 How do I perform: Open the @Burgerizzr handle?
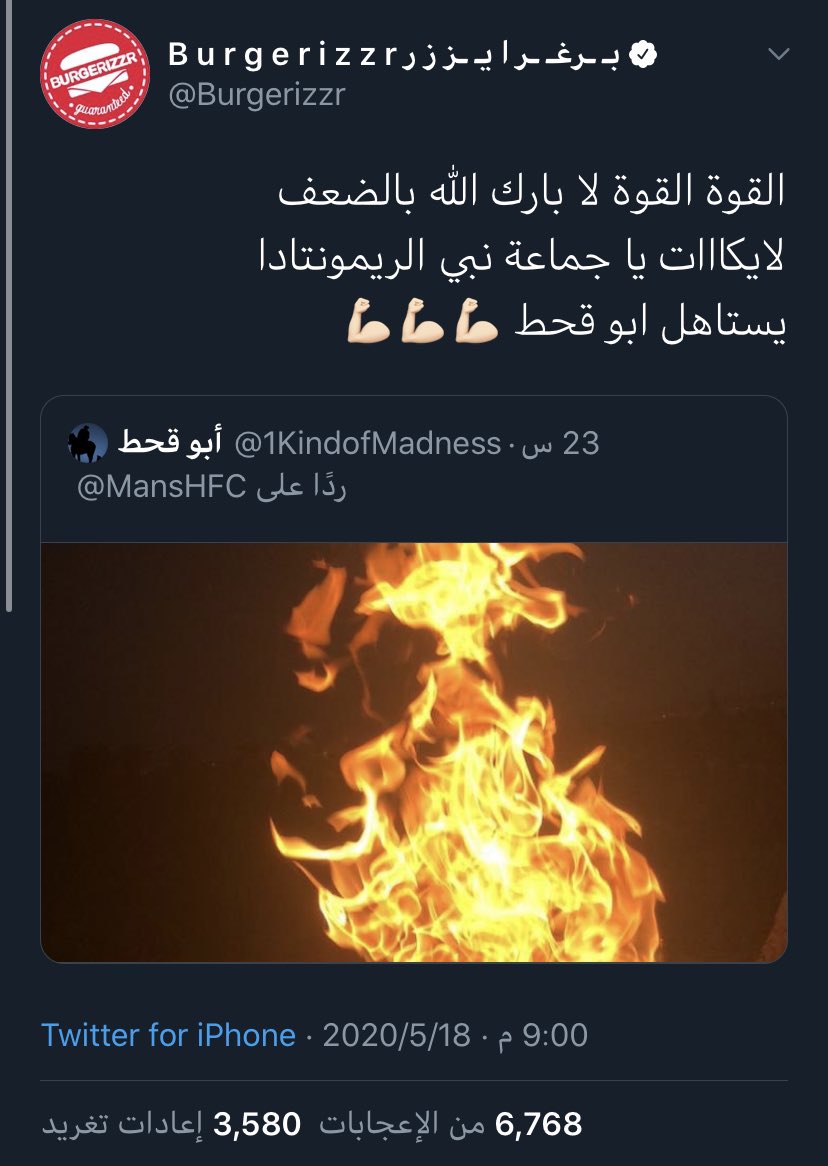(257, 94)
